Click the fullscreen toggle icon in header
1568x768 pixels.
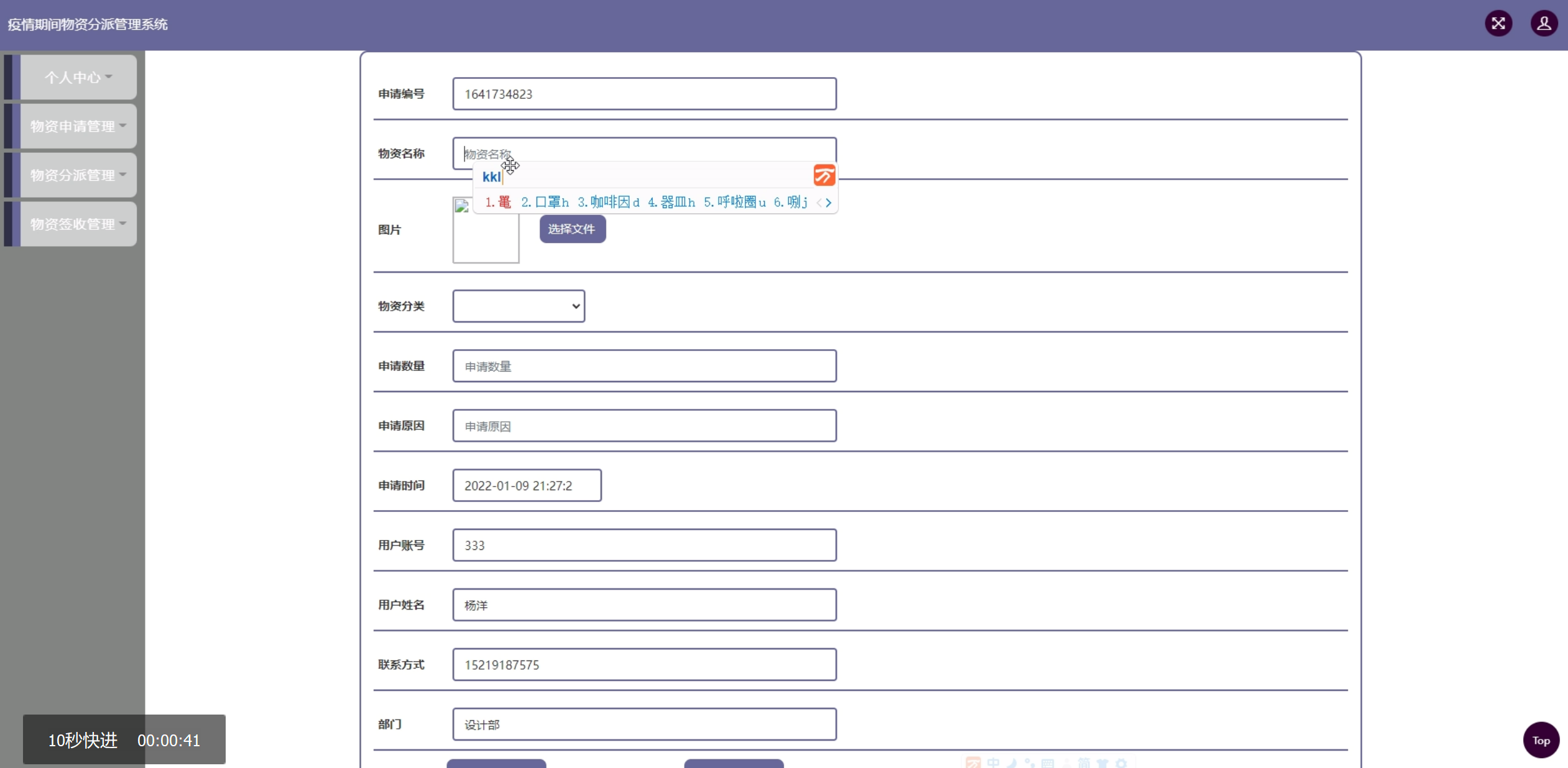click(1498, 24)
